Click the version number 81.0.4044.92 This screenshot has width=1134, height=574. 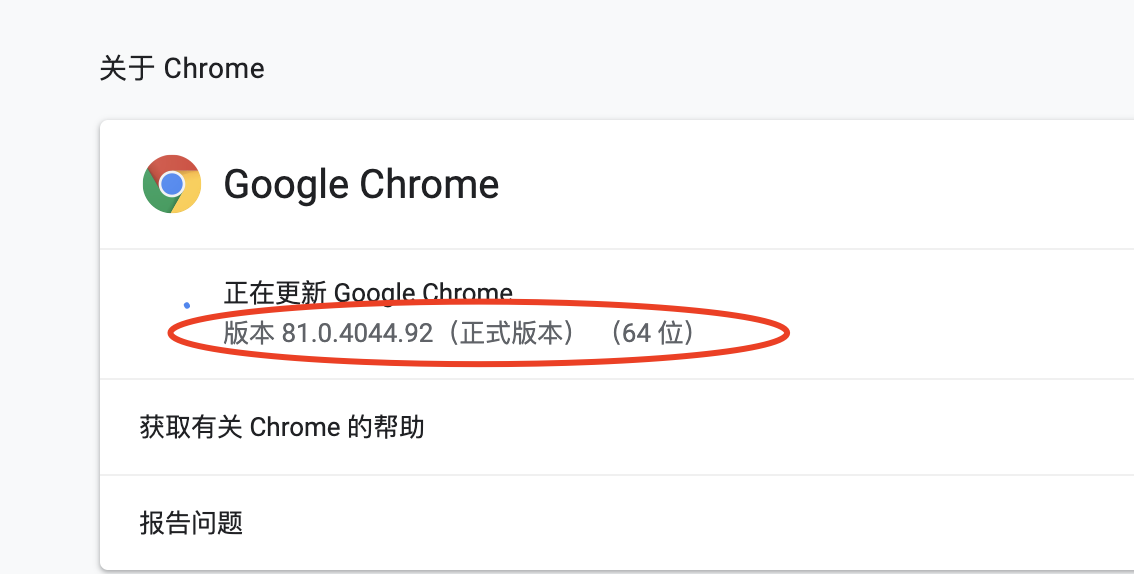pos(357,333)
